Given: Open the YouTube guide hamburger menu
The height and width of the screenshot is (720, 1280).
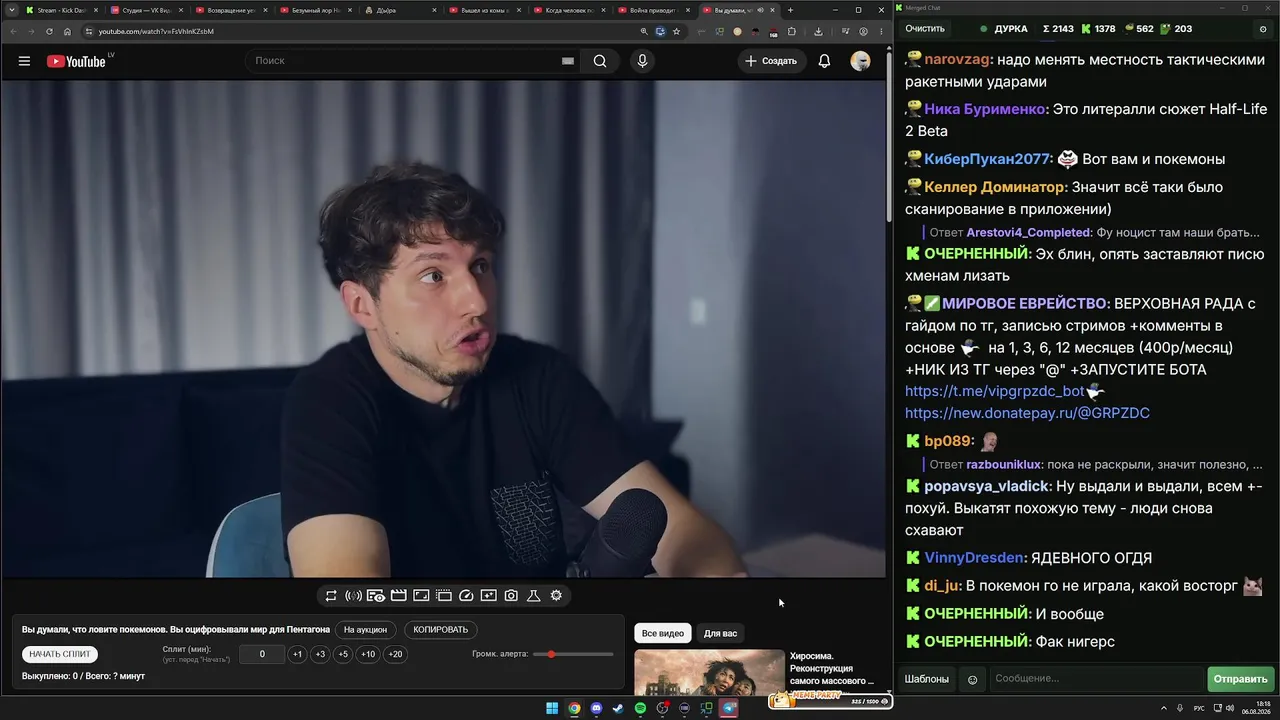Looking at the screenshot, I should (x=24, y=61).
